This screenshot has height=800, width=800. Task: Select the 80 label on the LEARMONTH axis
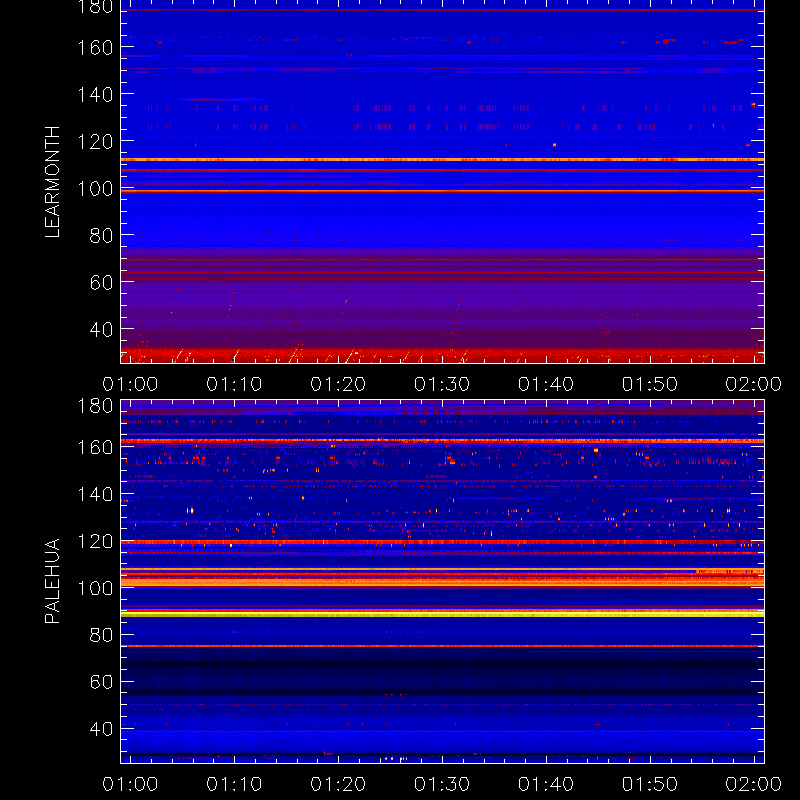coord(101,236)
